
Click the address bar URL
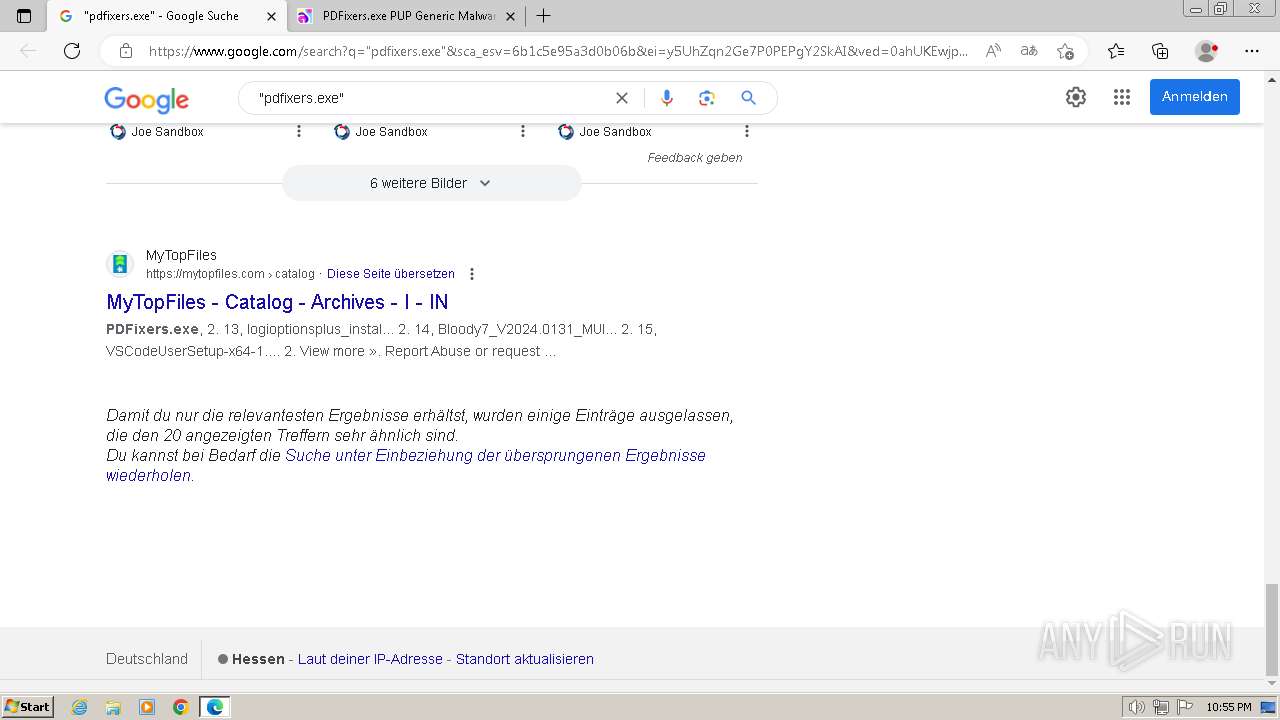(558, 51)
